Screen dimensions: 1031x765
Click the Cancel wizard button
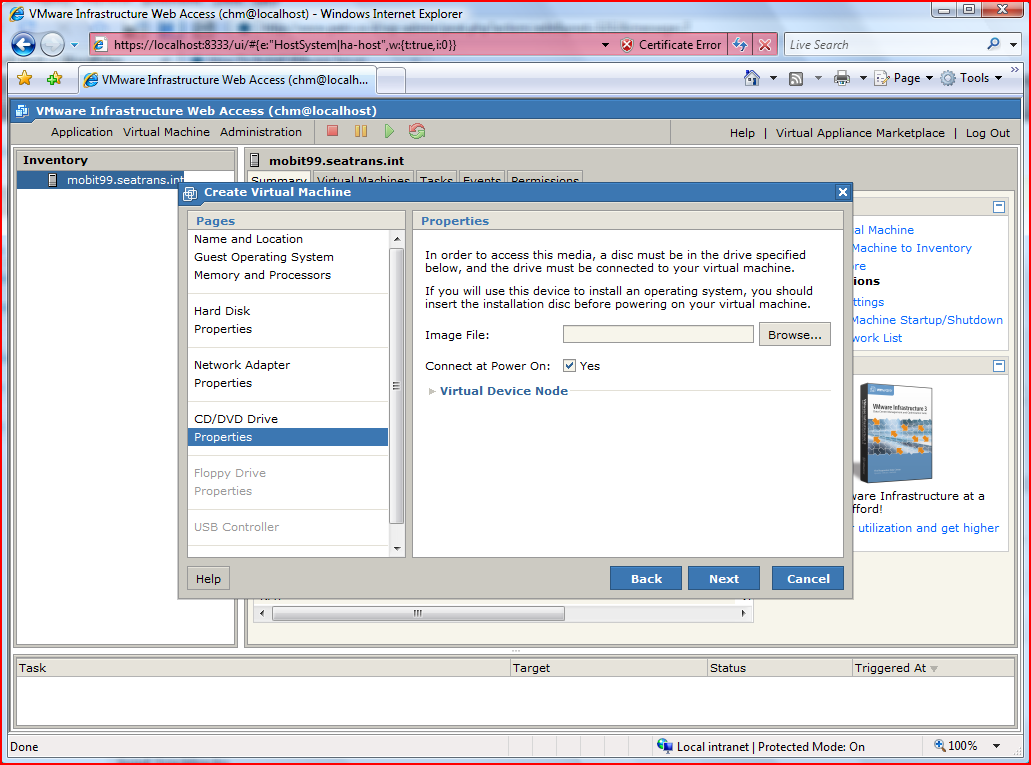807,579
